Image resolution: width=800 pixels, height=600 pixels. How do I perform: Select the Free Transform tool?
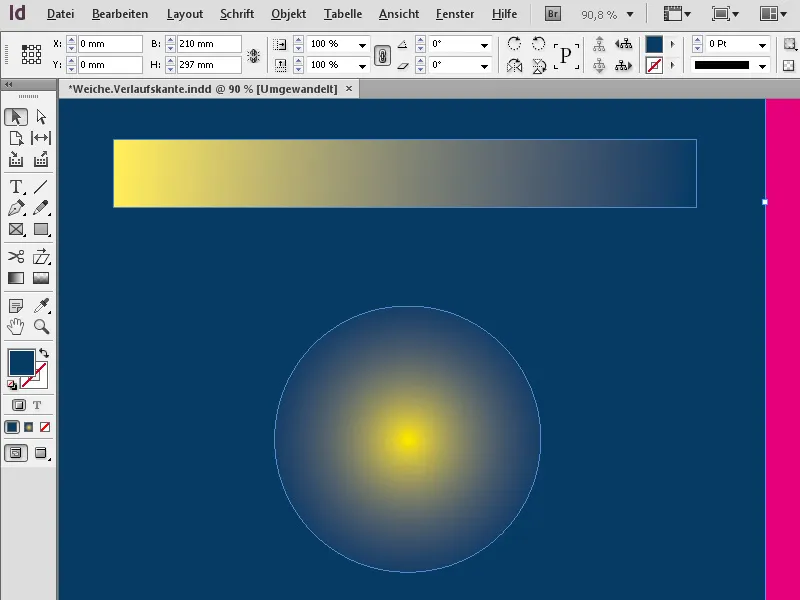(41, 257)
